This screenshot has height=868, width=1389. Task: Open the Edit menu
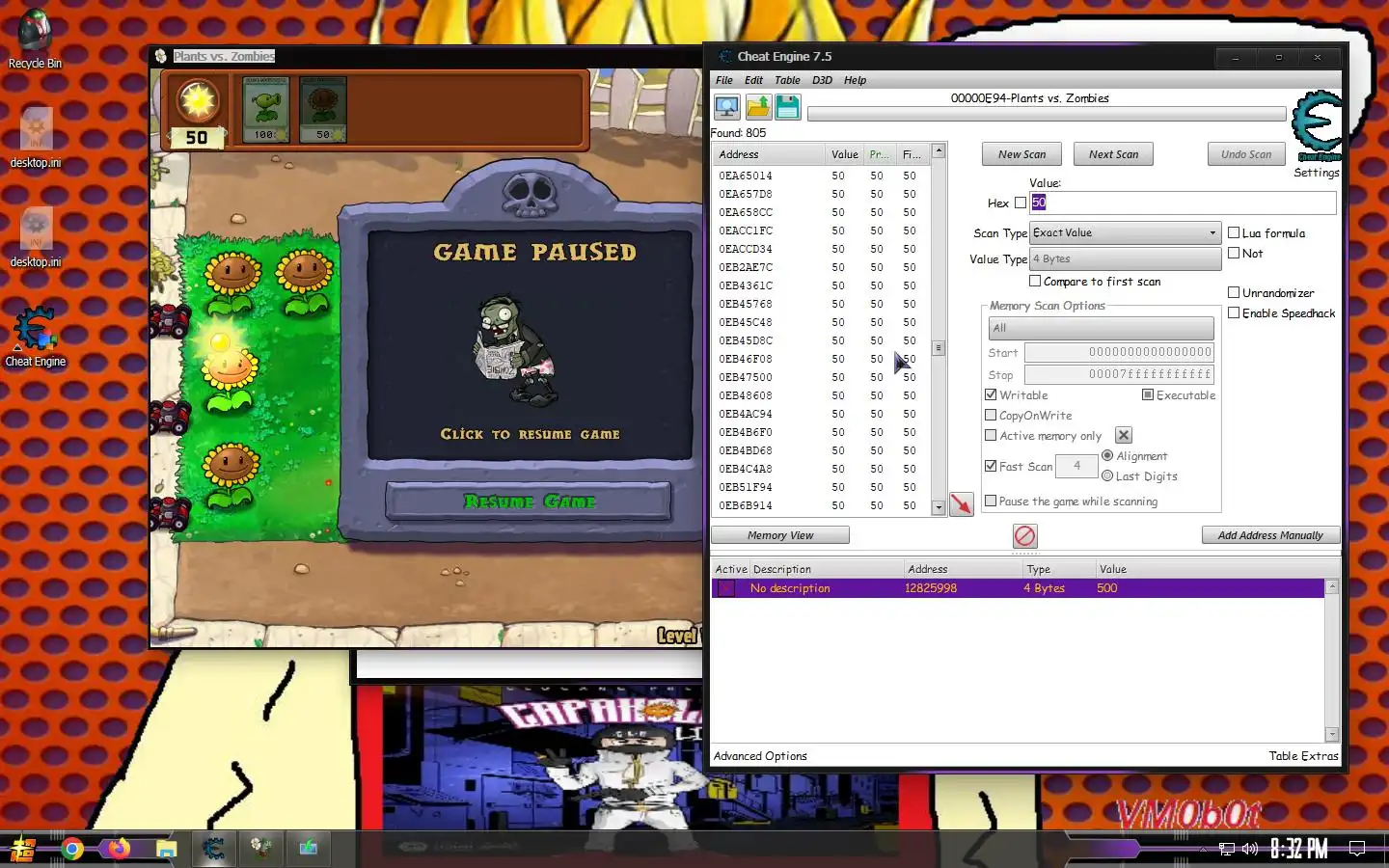click(x=753, y=80)
